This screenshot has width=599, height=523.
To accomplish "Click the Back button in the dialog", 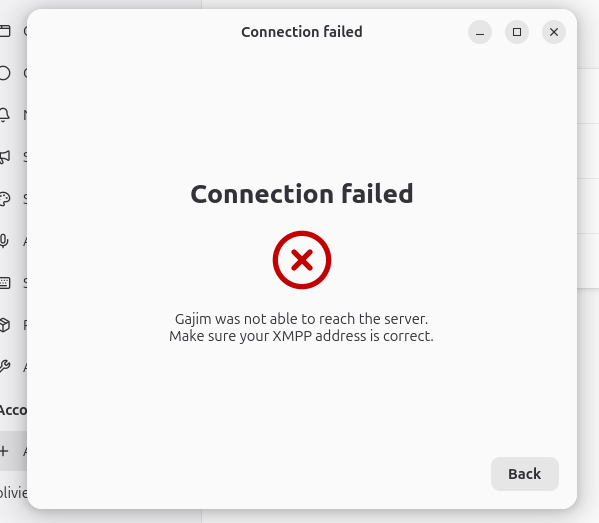I will tap(525, 474).
